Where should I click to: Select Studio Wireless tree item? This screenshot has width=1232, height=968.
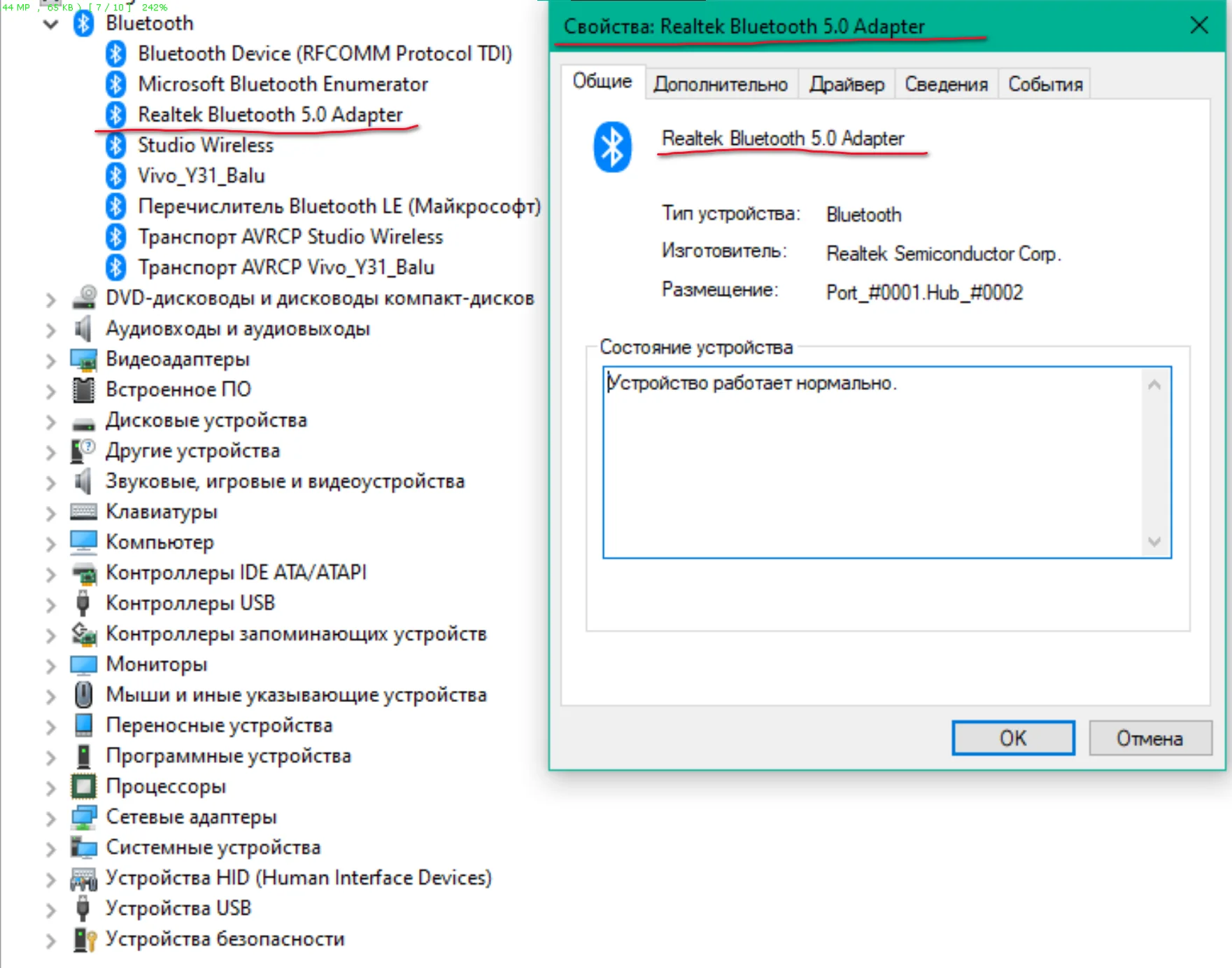tap(206, 146)
